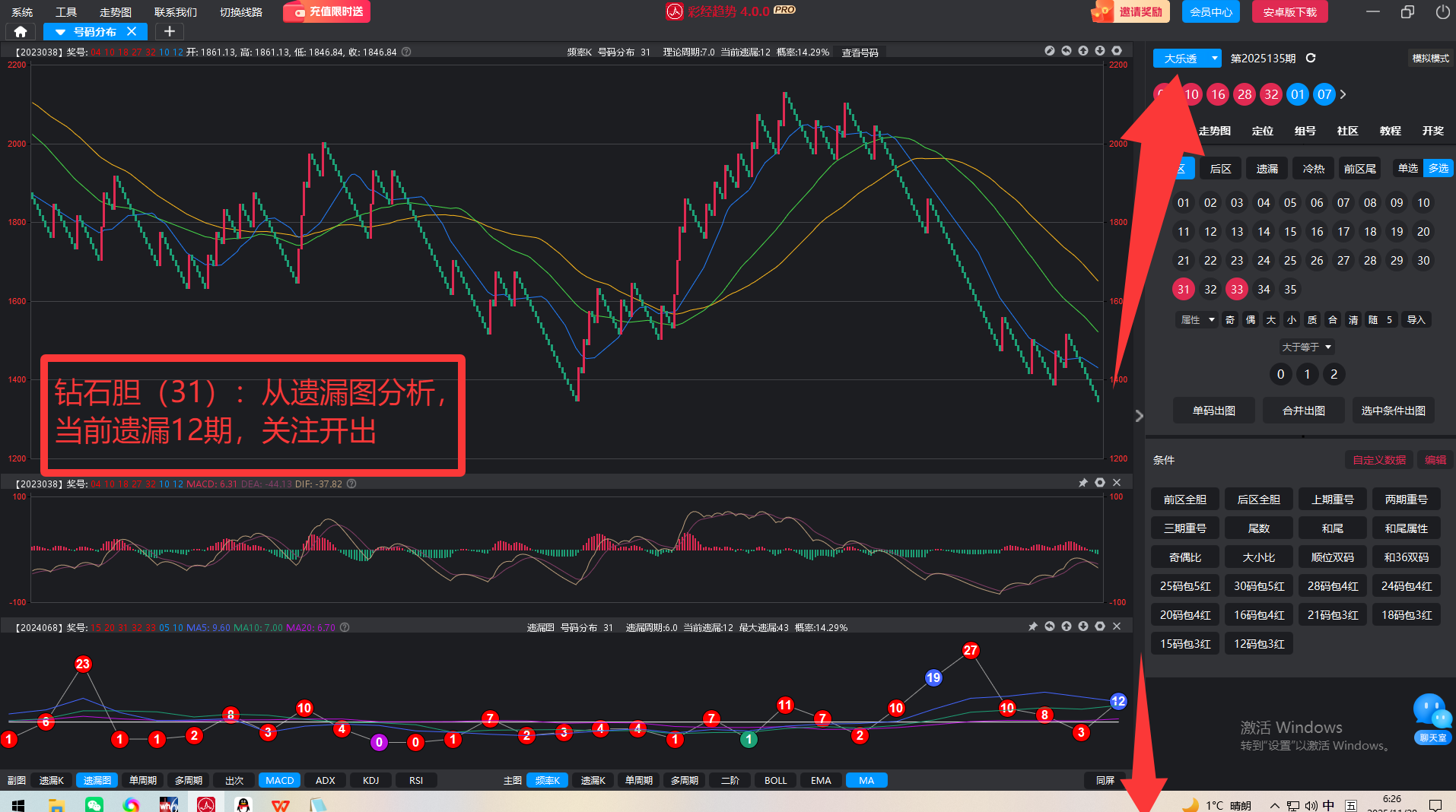Click the pencil draw icon on main chart

1050,51
